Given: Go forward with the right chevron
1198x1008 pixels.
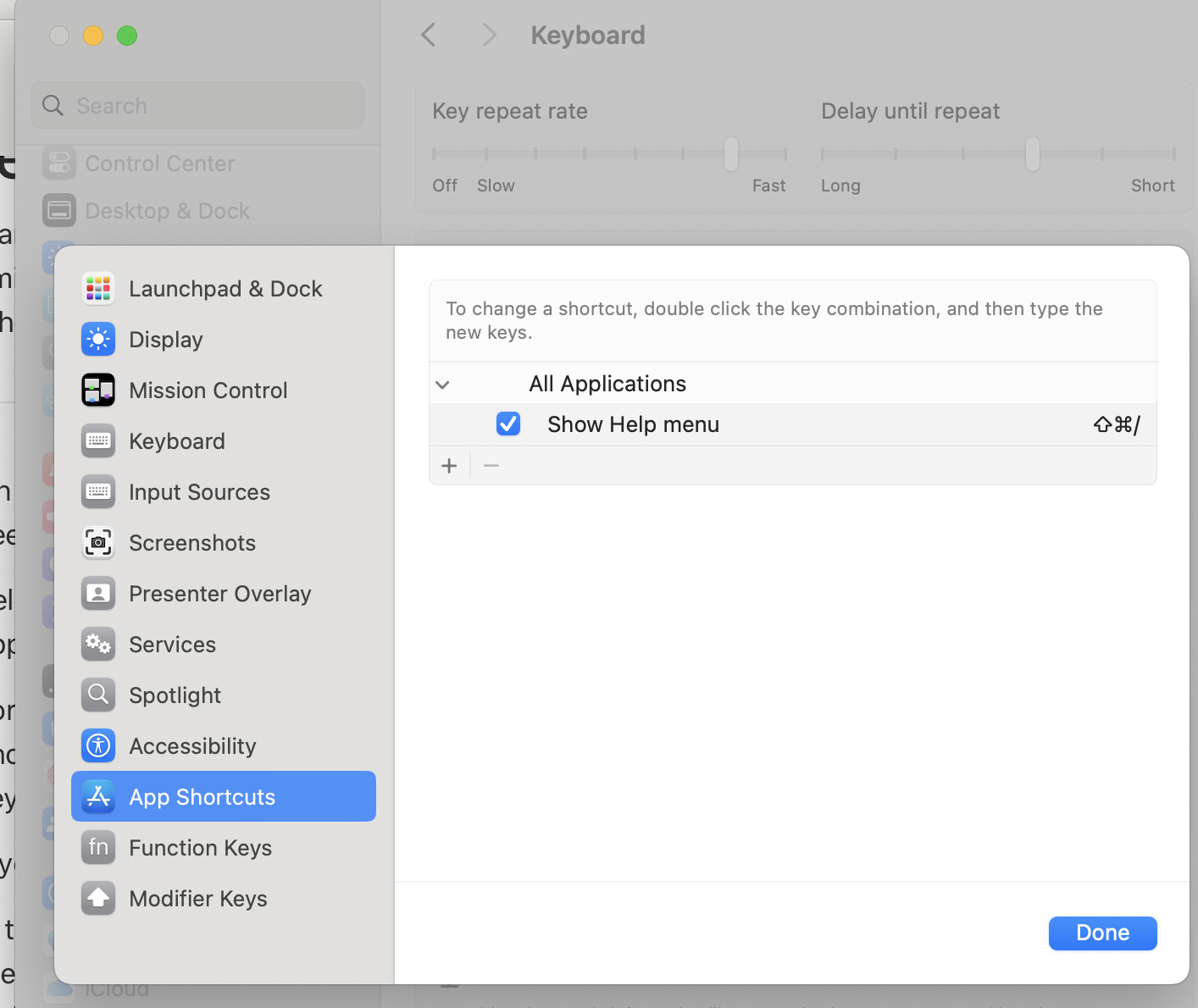Looking at the screenshot, I should click(489, 36).
